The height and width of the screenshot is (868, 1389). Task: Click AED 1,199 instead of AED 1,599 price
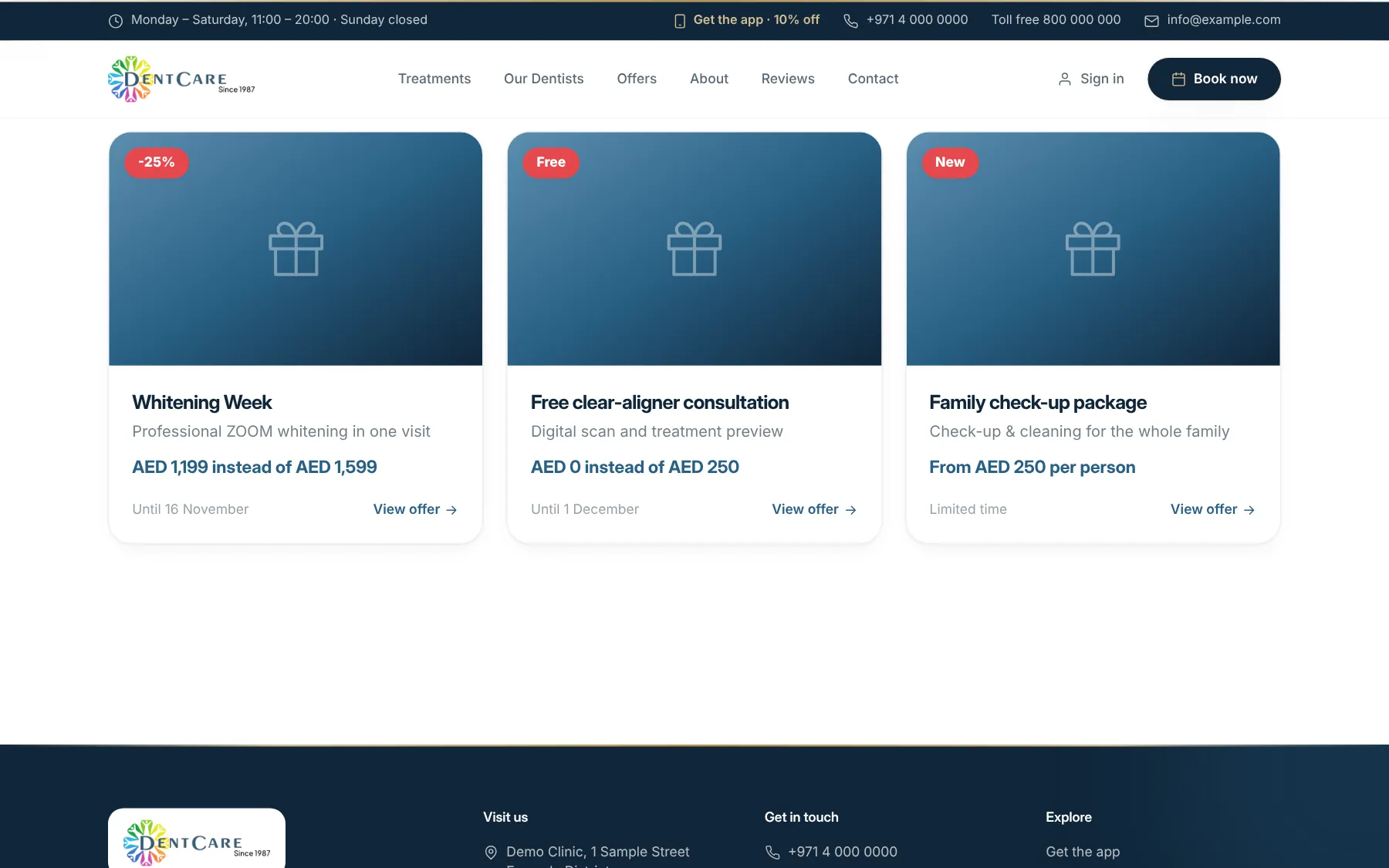(255, 468)
